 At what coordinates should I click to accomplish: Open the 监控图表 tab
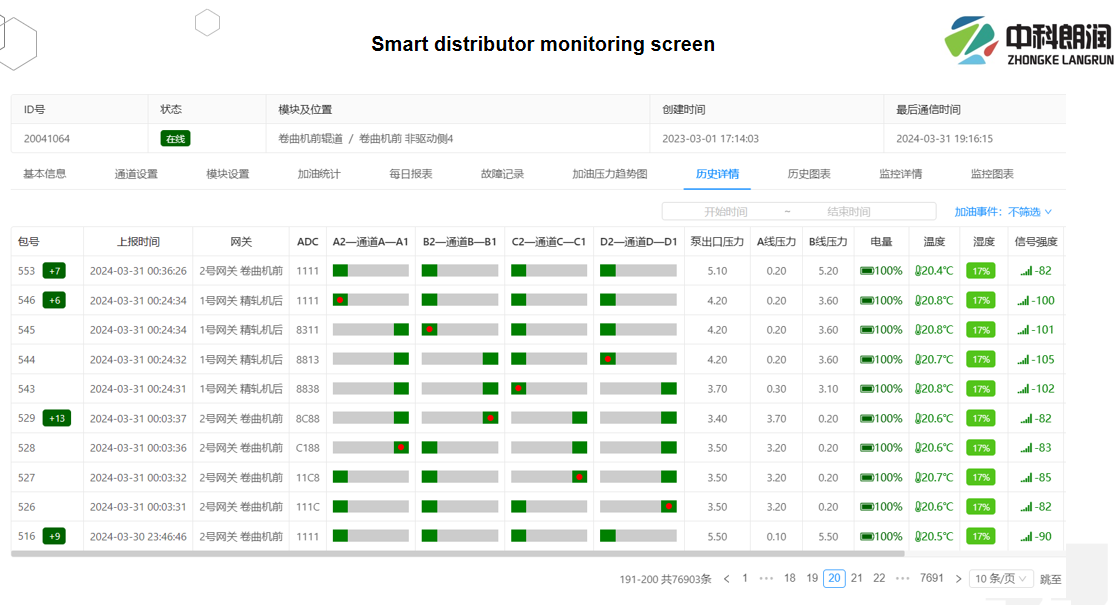[991, 174]
